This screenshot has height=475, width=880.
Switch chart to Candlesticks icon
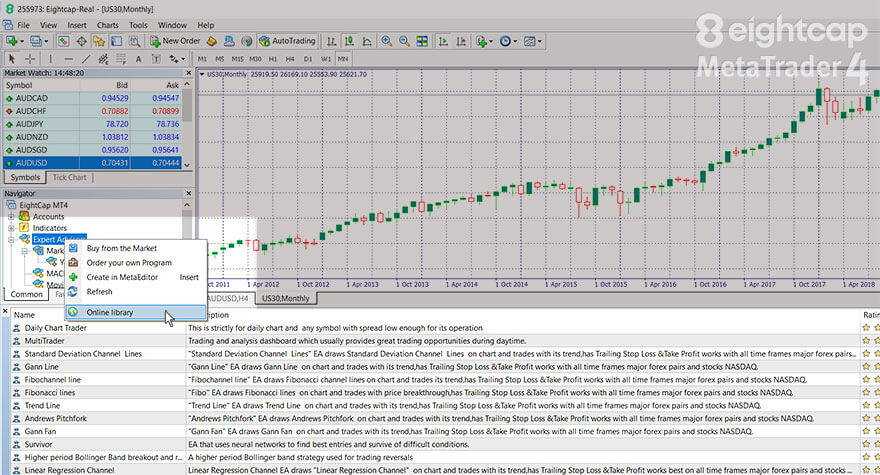[x=349, y=41]
